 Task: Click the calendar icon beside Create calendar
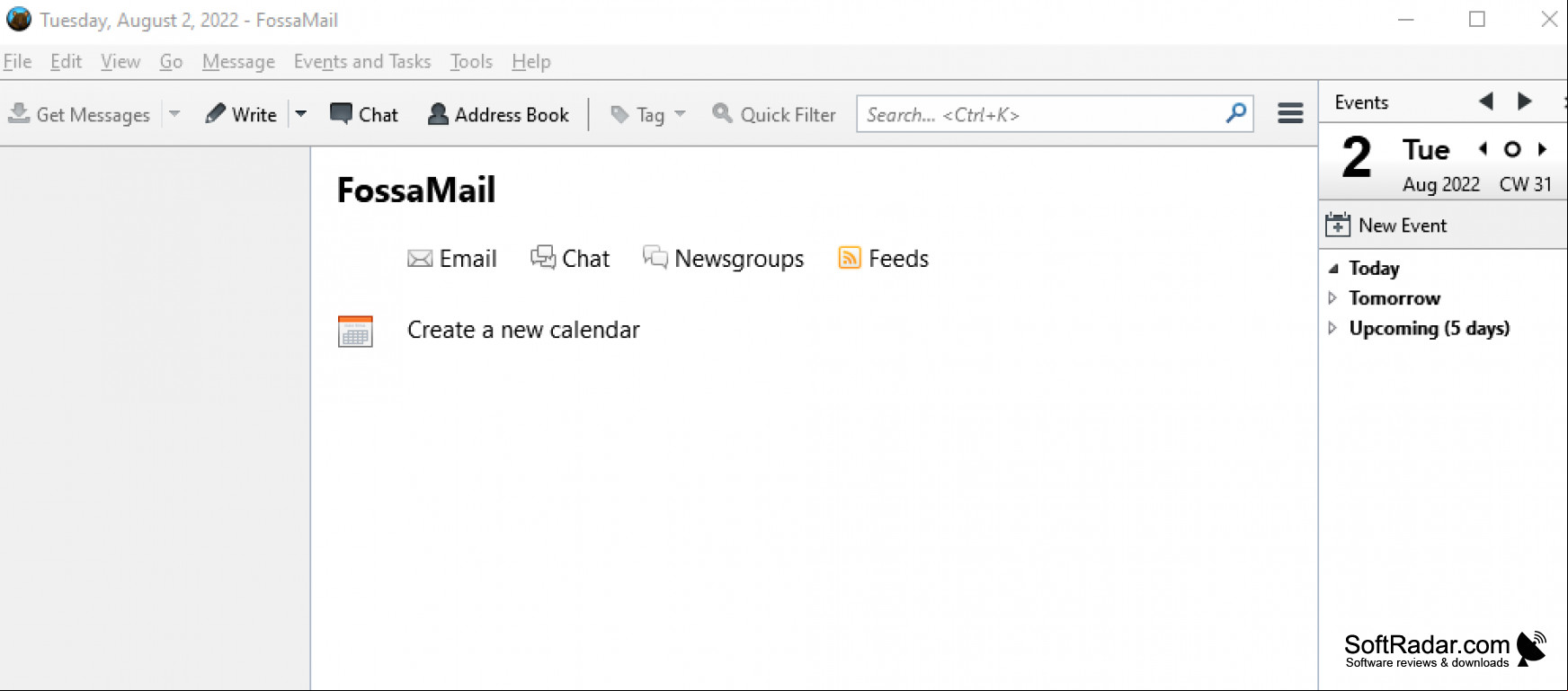pos(355,332)
